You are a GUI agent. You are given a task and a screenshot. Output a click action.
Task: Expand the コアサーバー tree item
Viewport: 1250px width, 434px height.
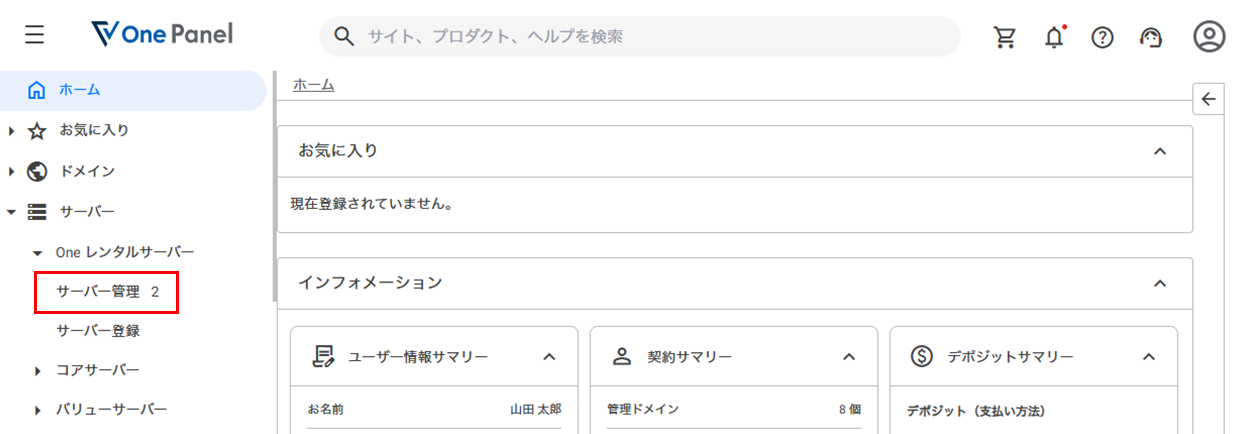(x=37, y=370)
